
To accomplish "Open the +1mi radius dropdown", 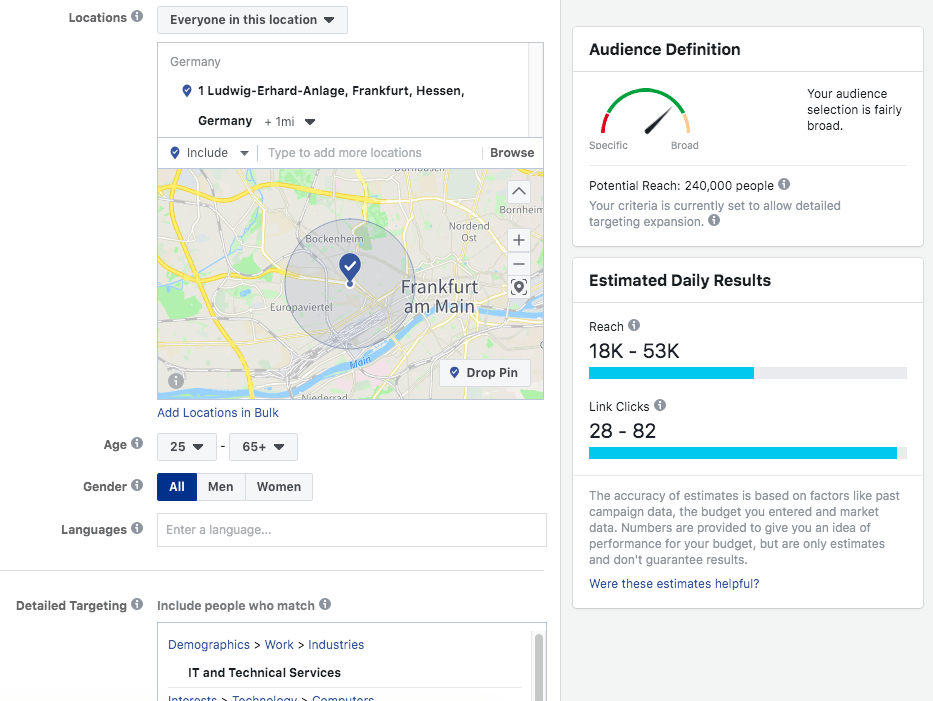I will [x=290, y=121].
